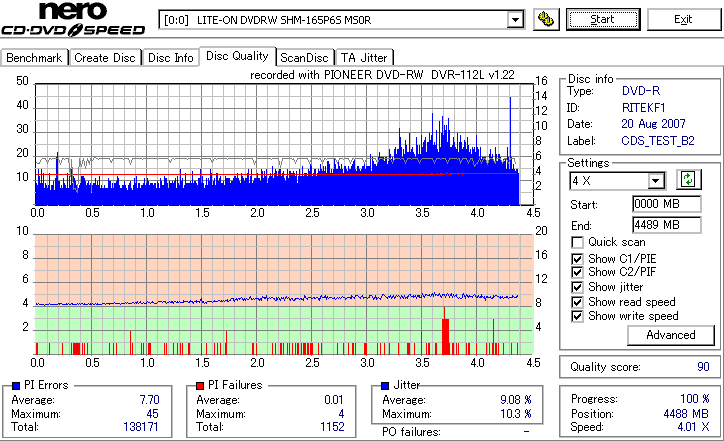This screenshot has width=724, height=441.
Task: Go to the Disc Info tab
Action: 171,58
